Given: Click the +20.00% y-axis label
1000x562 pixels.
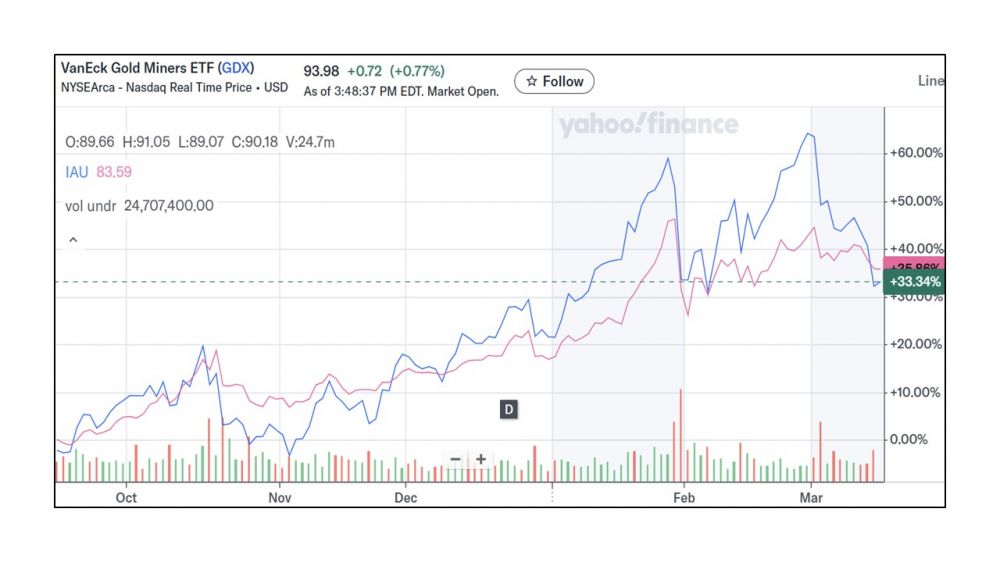Looking at the screenshot, I should 915,344.
